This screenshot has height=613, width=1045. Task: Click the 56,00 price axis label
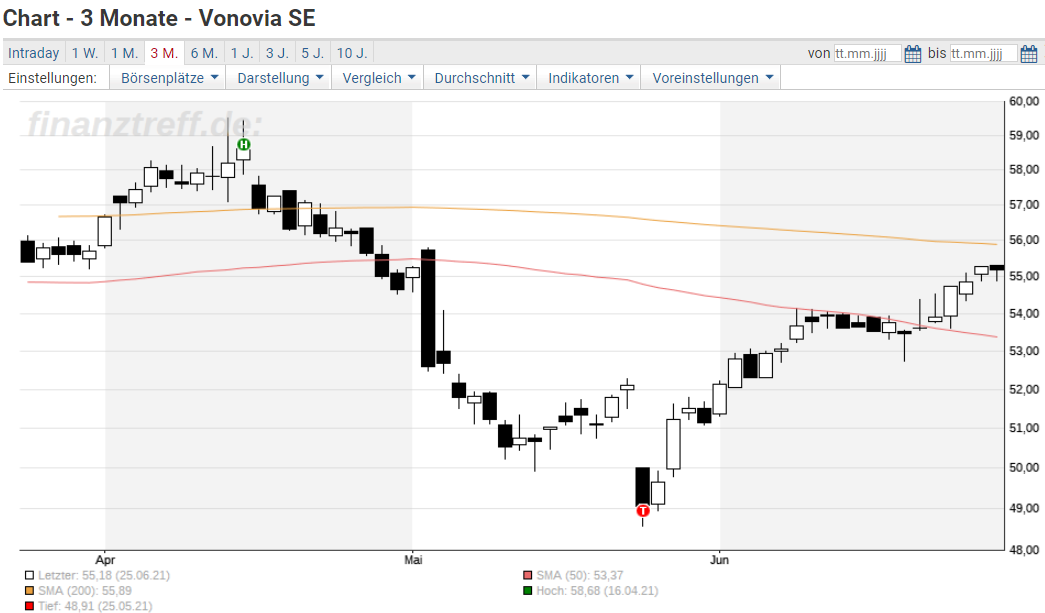1024,240
